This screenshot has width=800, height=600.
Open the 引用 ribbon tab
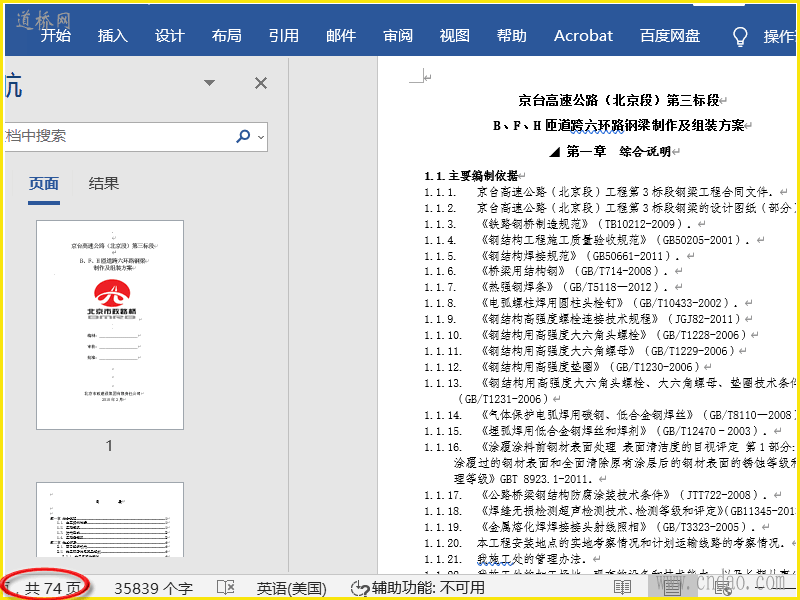(x=284, y=35)
